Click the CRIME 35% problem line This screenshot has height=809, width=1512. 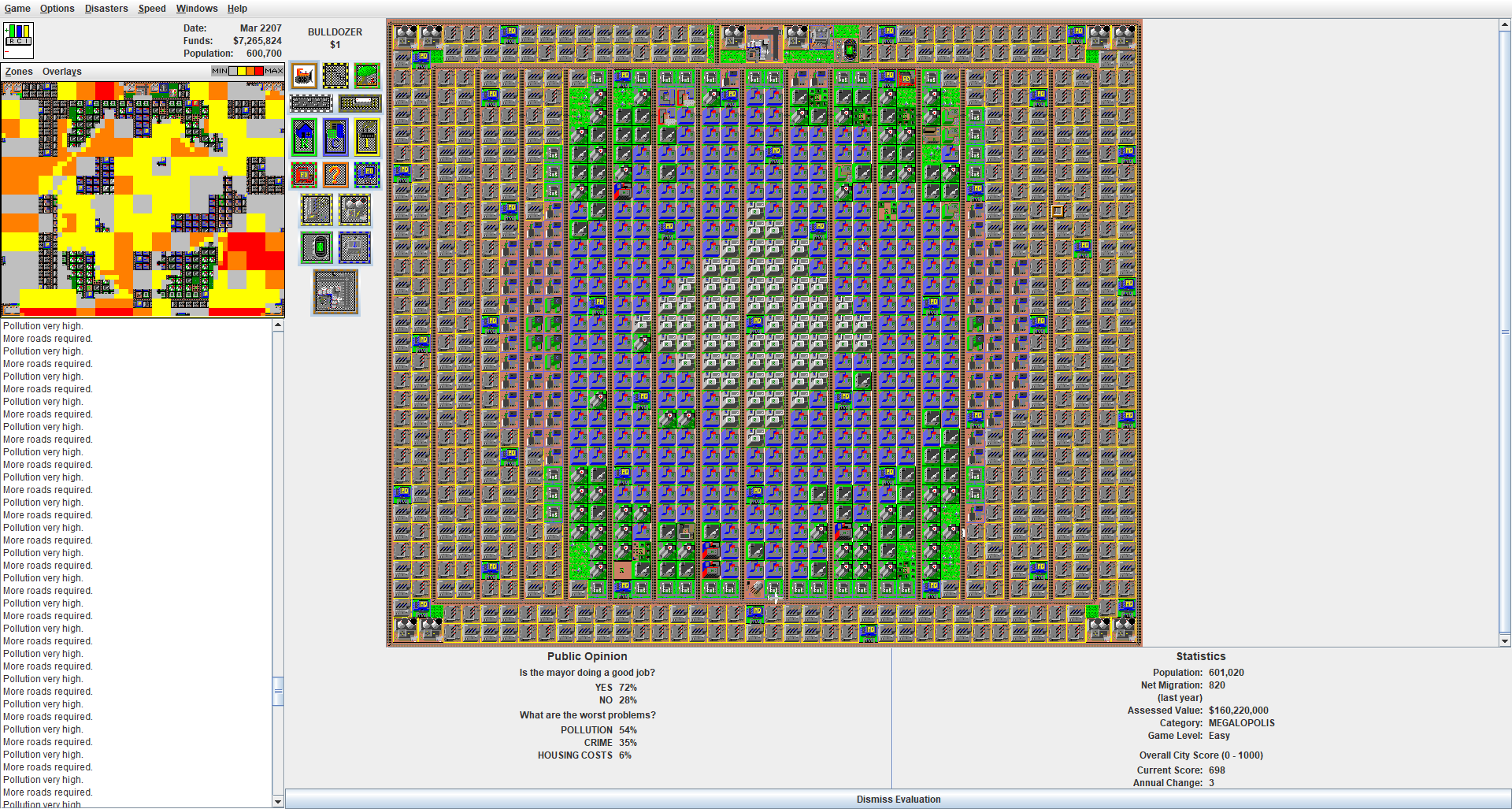point(610,743)
